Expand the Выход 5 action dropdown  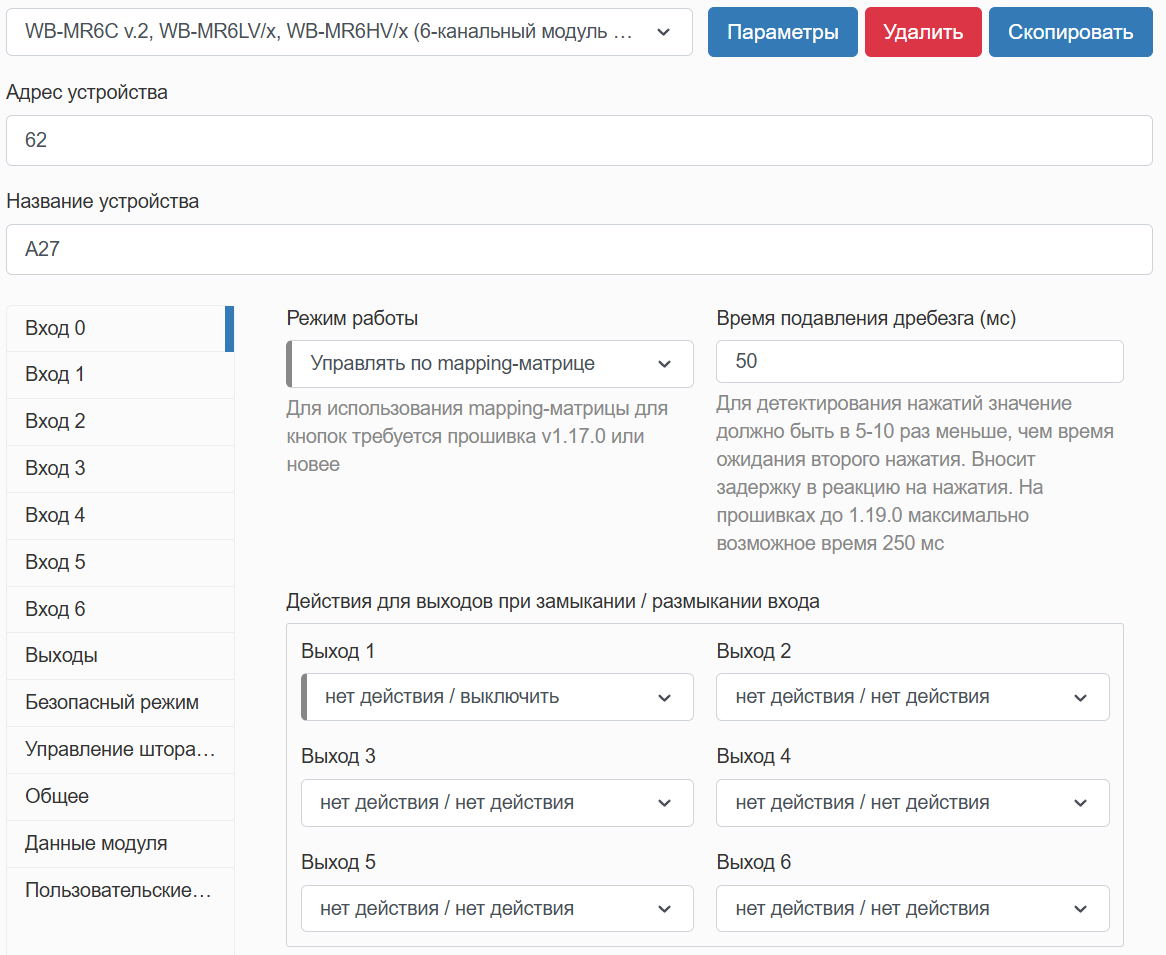click(497, 909)
